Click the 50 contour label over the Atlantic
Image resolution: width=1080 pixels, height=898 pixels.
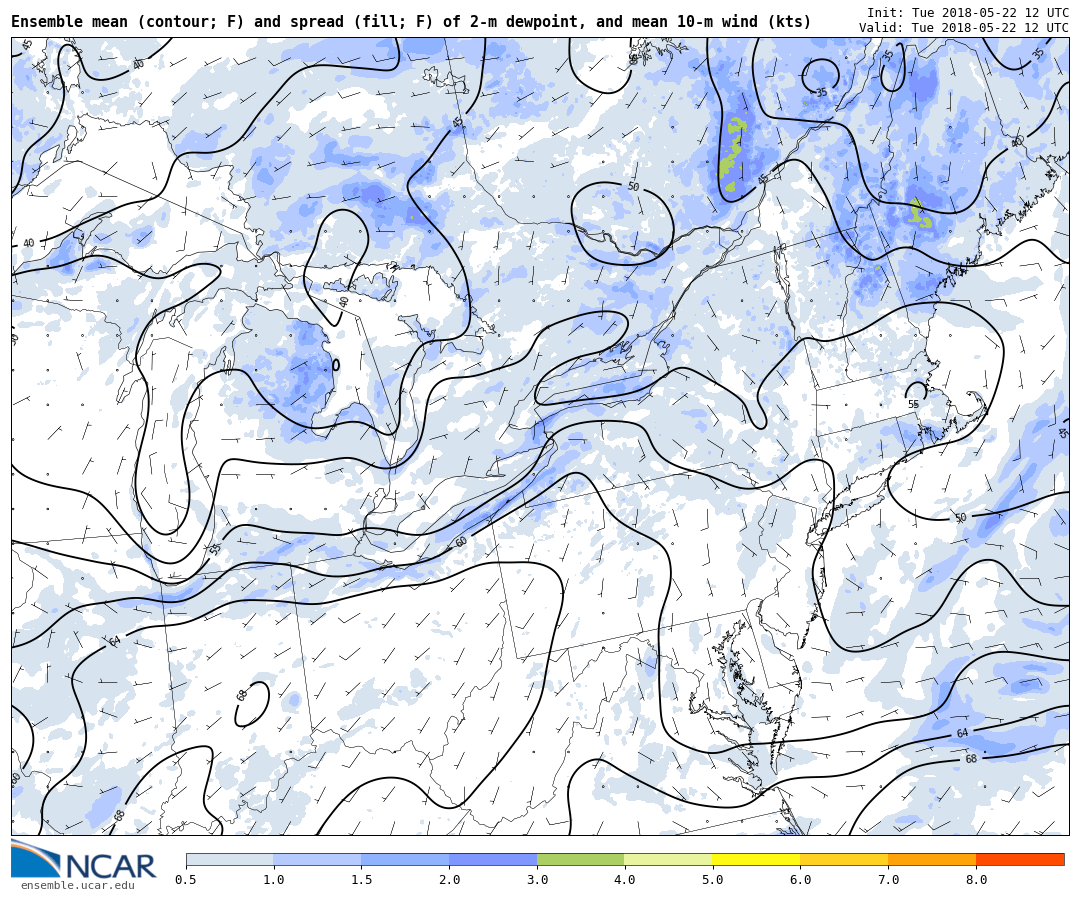[960, 517]
